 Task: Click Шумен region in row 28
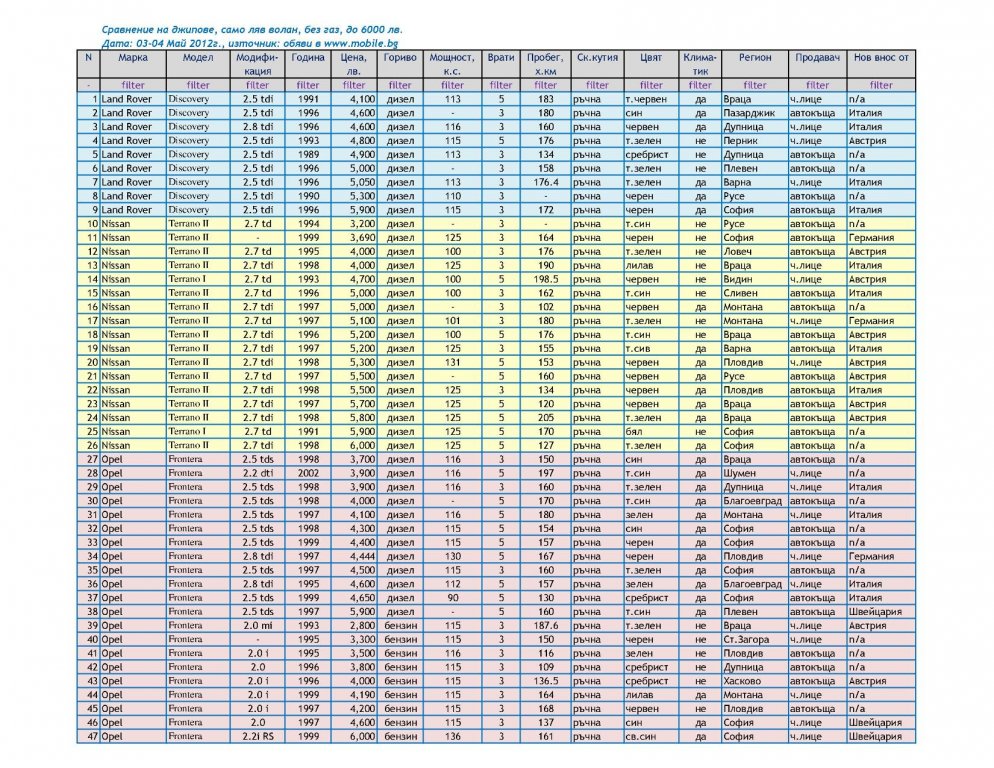[x=739, y=473]
